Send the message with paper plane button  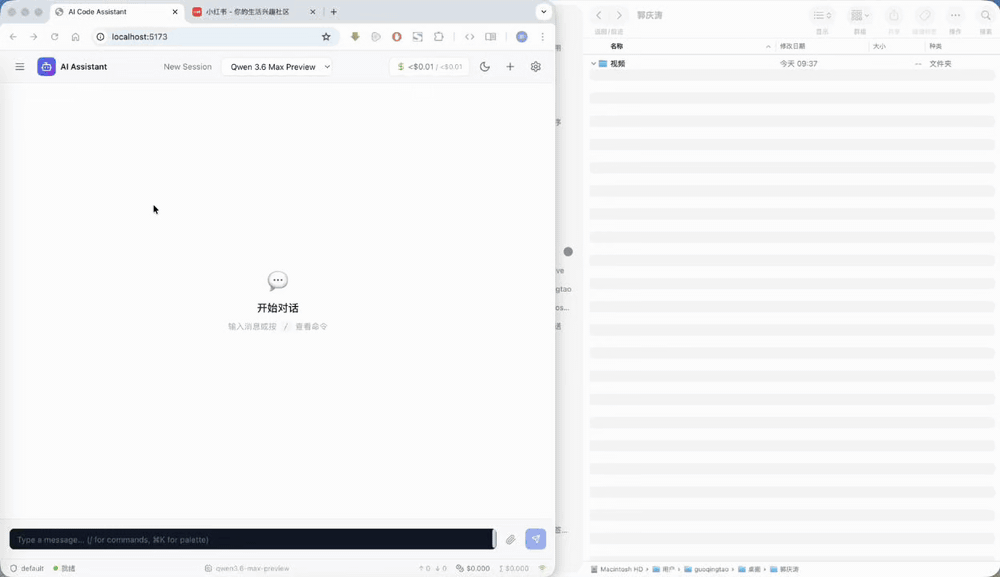[x=536, y=539]
